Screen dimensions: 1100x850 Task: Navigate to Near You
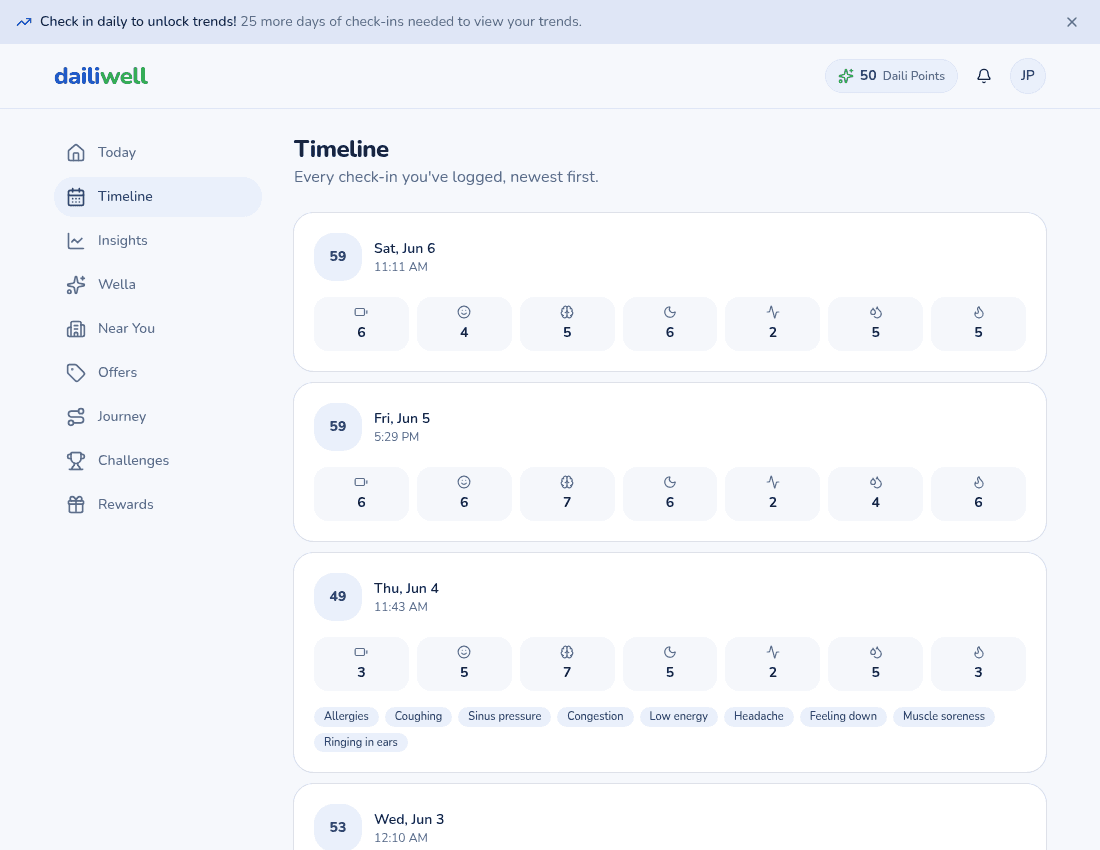click(x=158, y=328)
